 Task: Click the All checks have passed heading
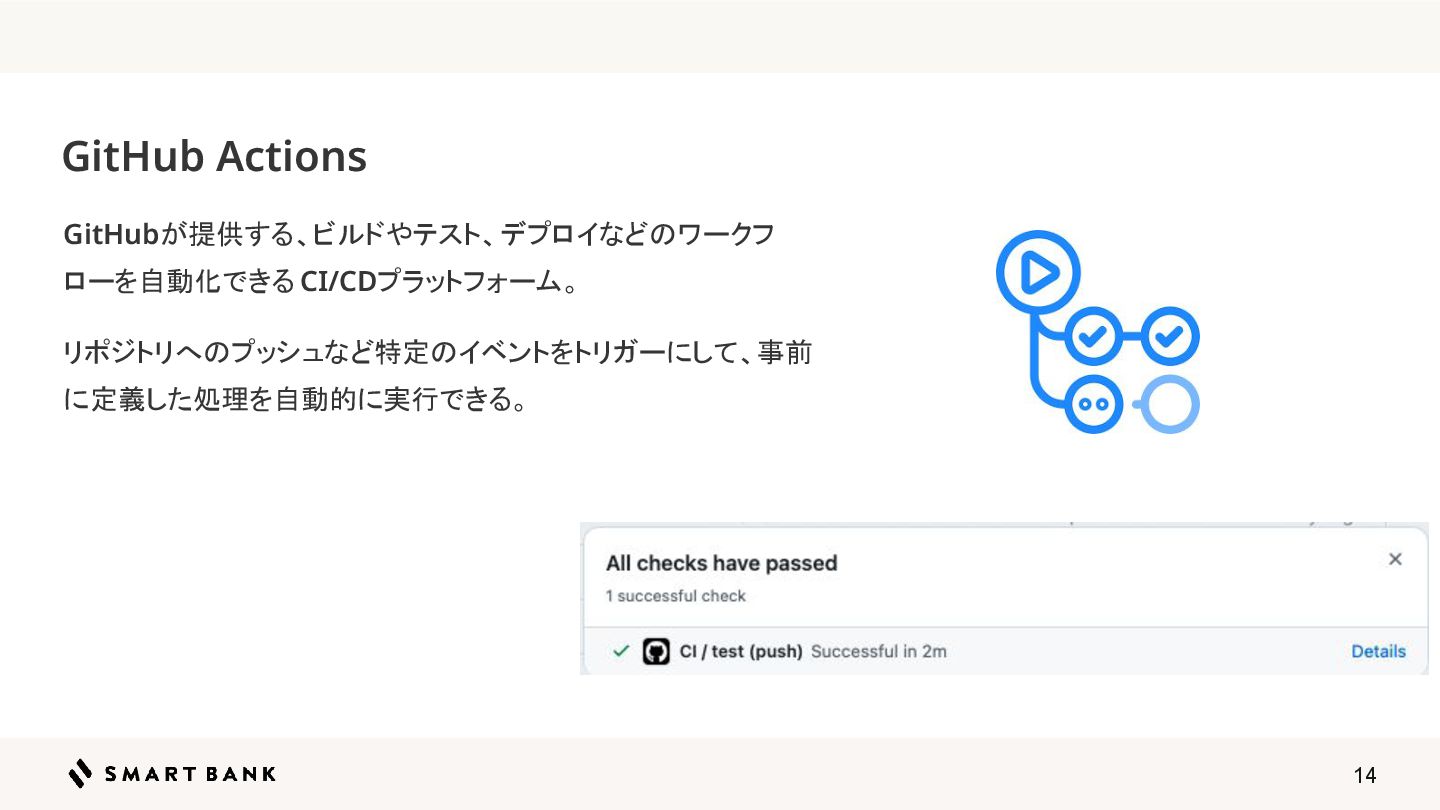[721, 563]
